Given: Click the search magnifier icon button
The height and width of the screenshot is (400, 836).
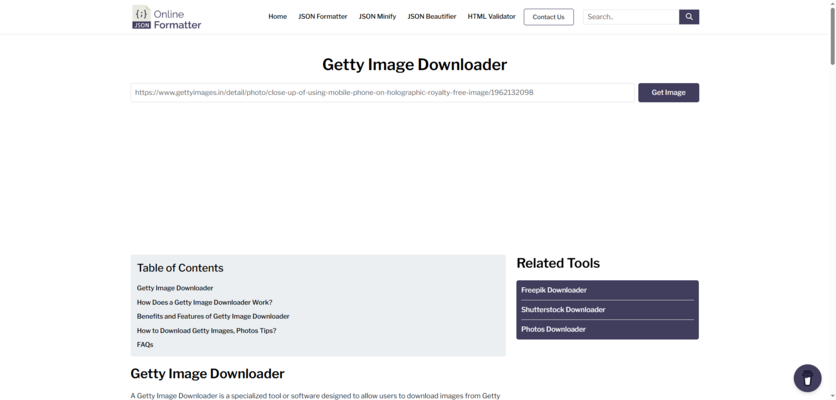Looking at the screenshot, I should [x=689, y=17].
